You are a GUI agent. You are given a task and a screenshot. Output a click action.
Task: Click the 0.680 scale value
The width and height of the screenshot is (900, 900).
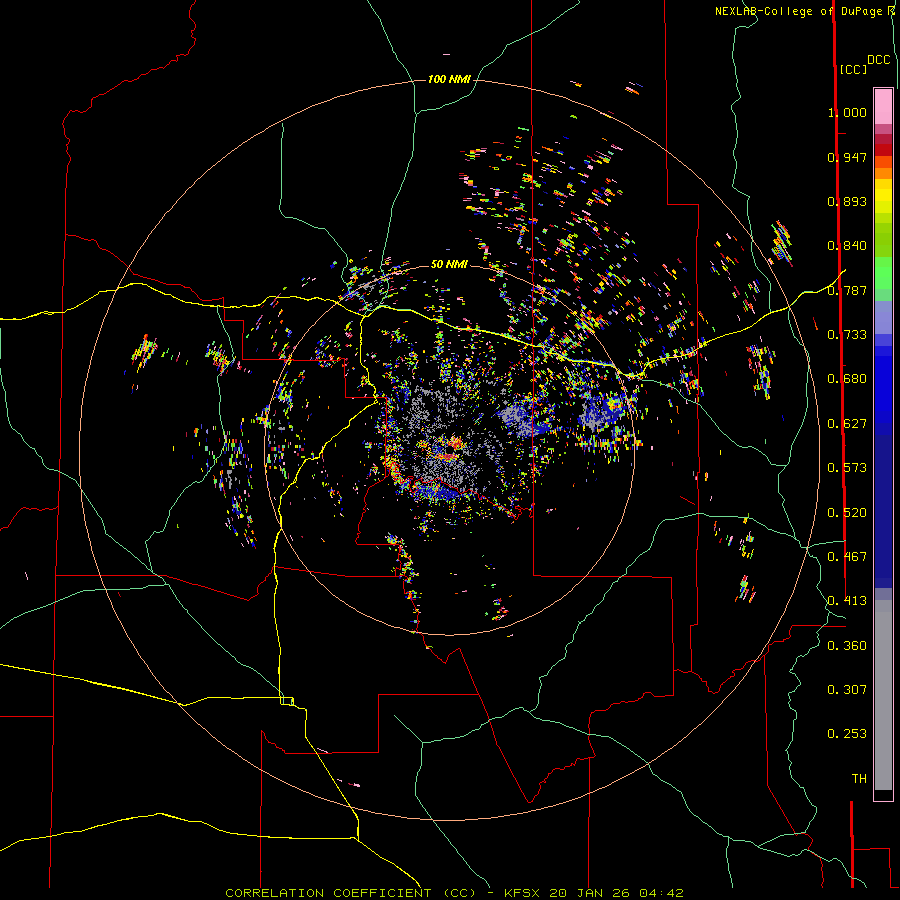point(847,379)
